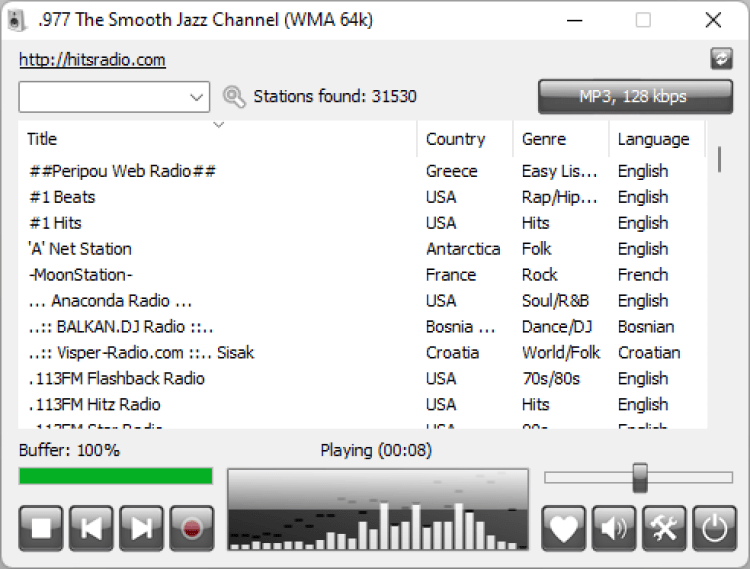Click the Bosnian language cell

pos(646,327)
